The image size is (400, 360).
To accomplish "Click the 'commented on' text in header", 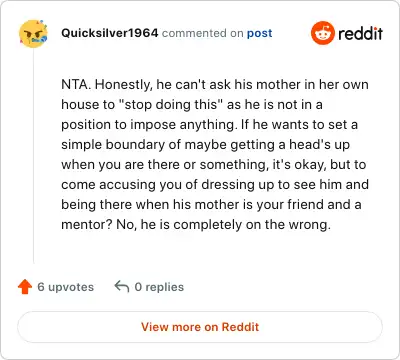I will click(x=203, y=33).
